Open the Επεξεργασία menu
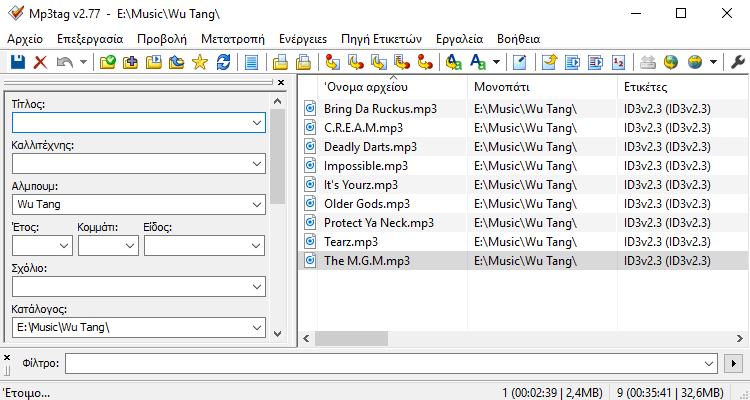 coord(90,39)
